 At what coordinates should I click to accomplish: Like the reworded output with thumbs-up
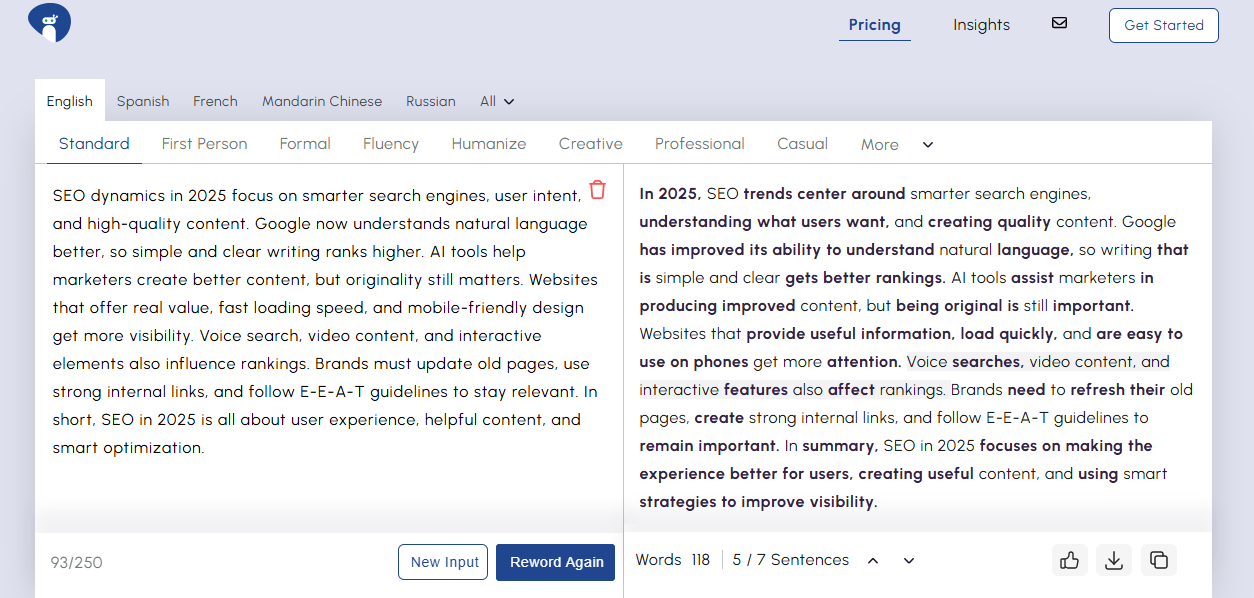pos(1069,560)
